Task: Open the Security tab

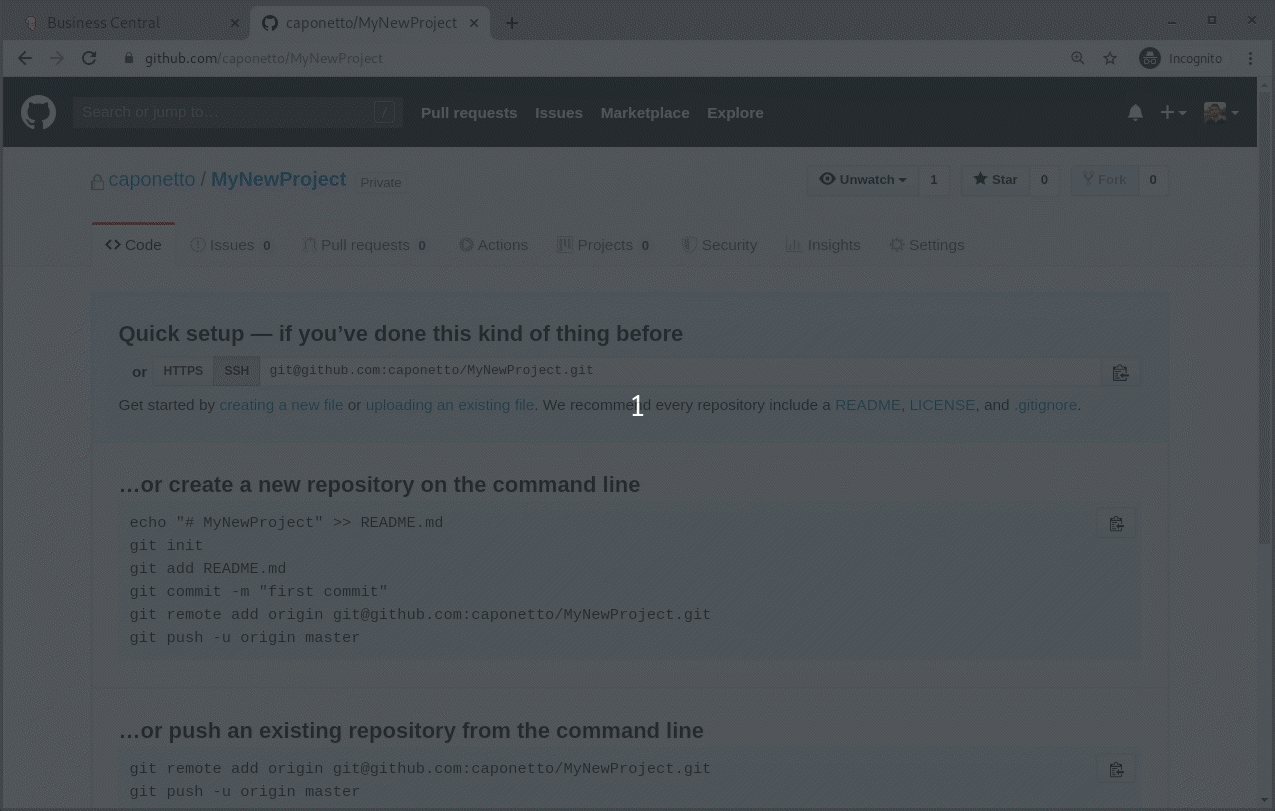Action: tap(719, 245)
